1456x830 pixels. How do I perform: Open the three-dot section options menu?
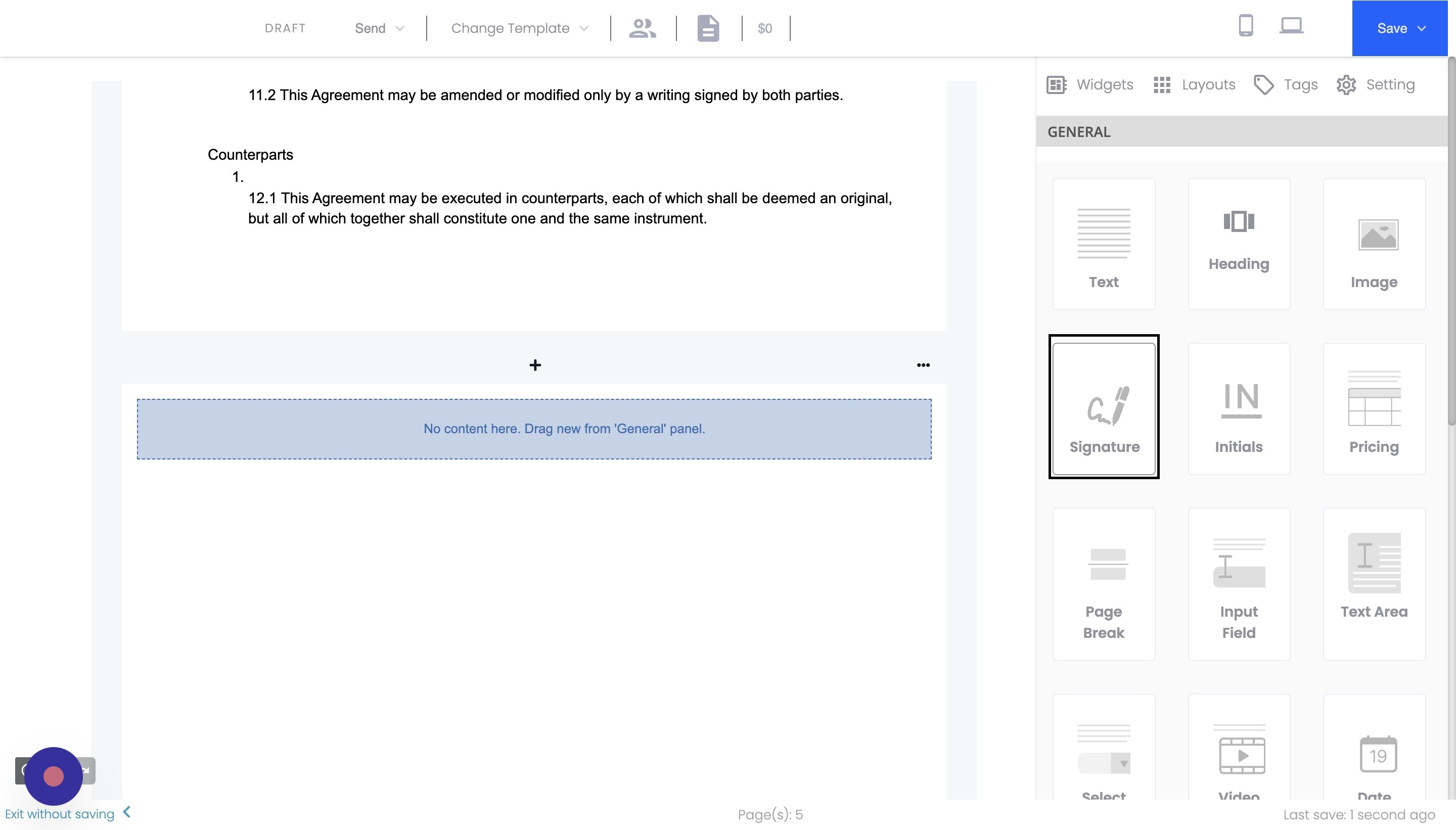coord(923,365)
